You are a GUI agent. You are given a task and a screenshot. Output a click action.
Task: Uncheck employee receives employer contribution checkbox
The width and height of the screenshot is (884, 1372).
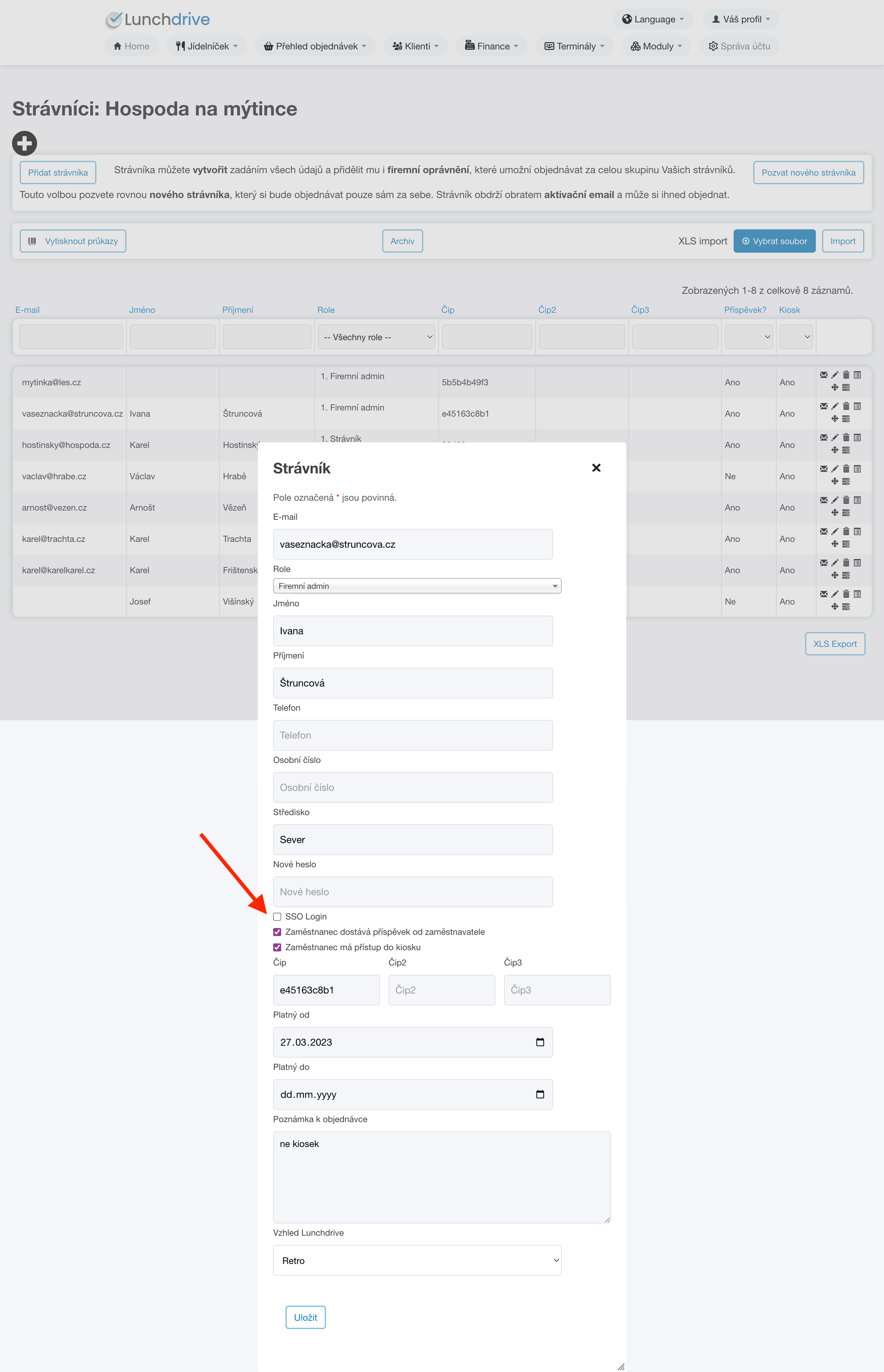click(x=277, y=932)
